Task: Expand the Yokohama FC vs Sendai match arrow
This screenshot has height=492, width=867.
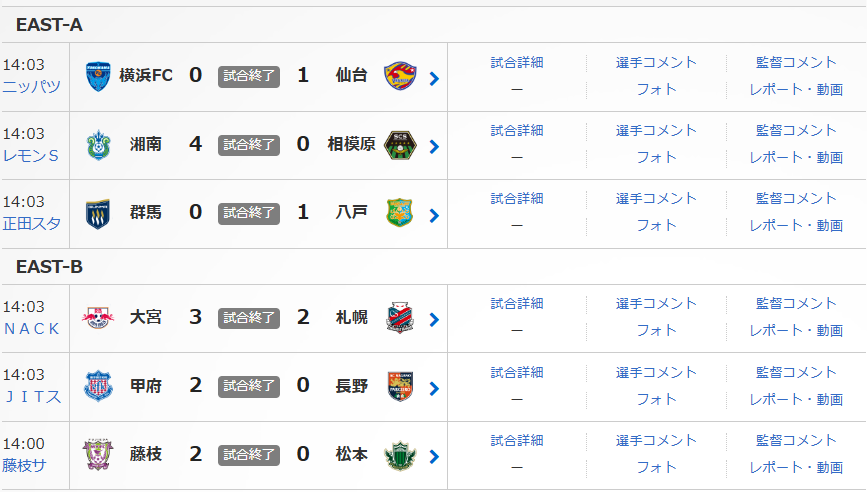Action: pos(434,78)
